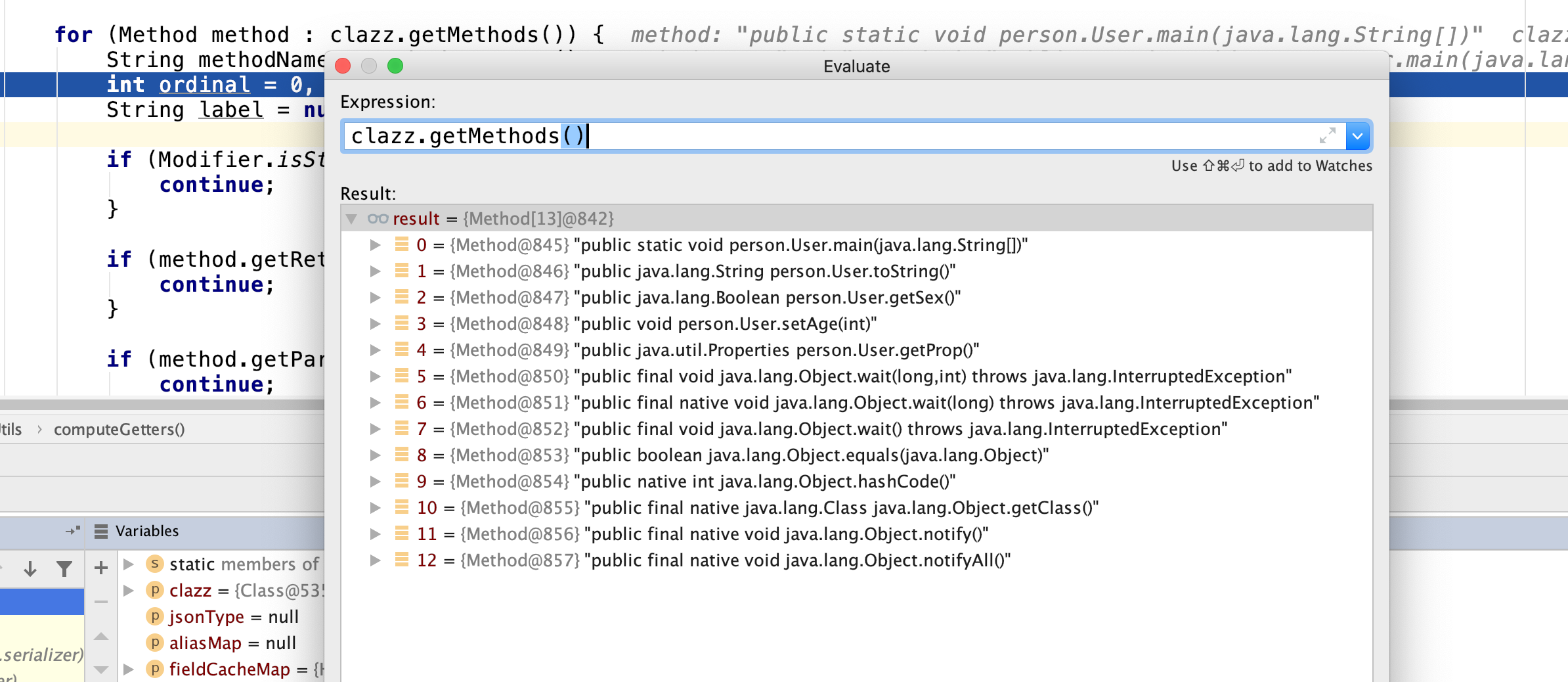Click the expand expression field icon

pyautogui.click(x=1327, y=136)
